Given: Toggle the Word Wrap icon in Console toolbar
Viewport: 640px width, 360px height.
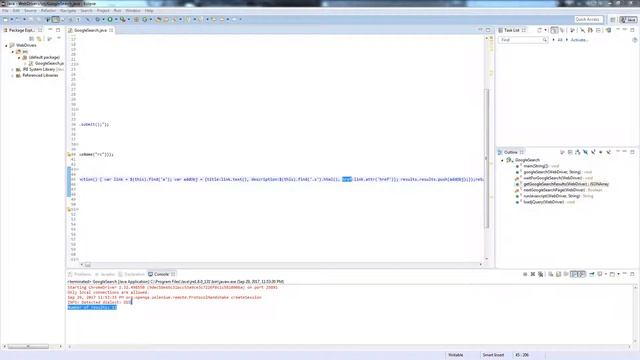Looking at the screenshot, I should pos(566,274).
